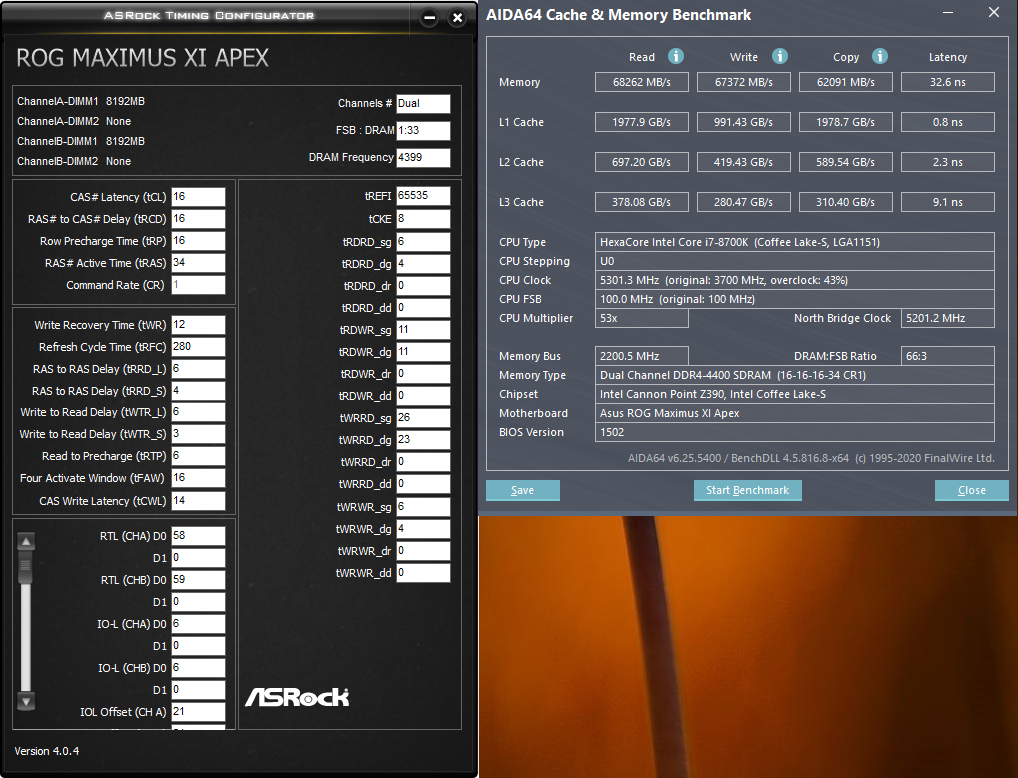
Task: Click the tRRD_L value field
Action: pyautogui.click(x=198, y=369)
